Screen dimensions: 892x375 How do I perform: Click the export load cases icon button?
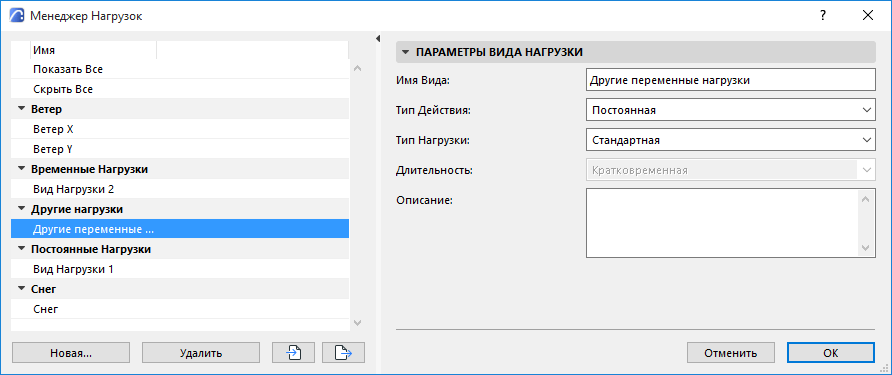343,353
